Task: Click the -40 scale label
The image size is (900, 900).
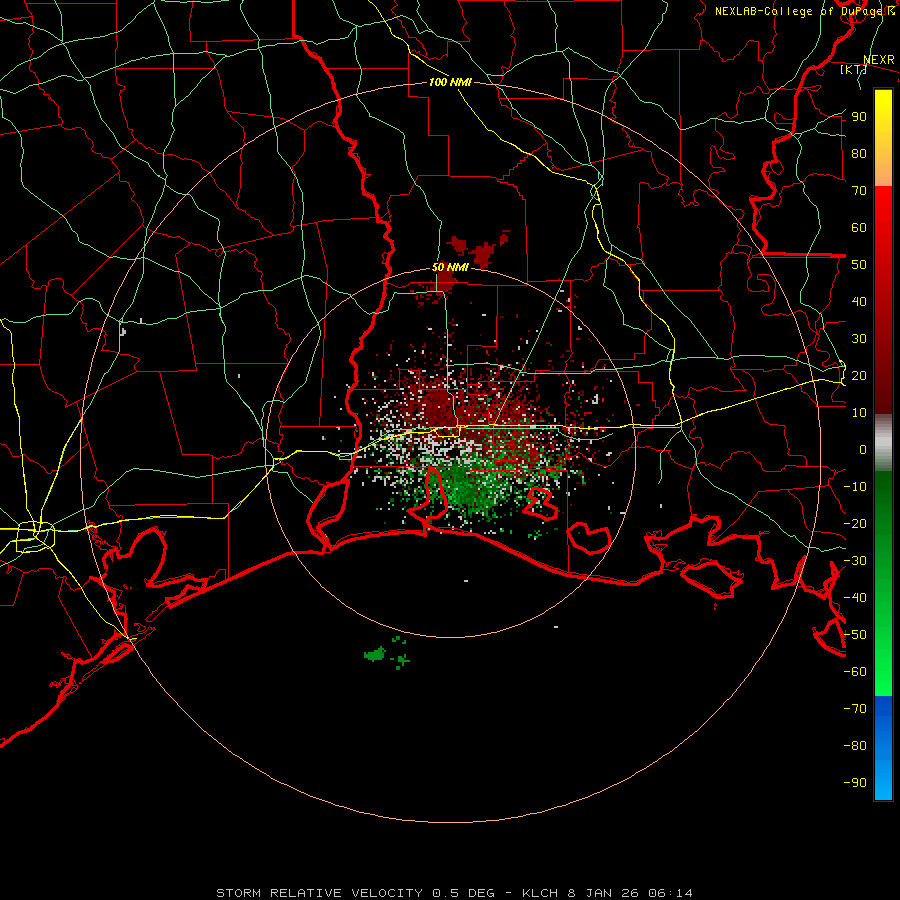Action: (855, 598)
